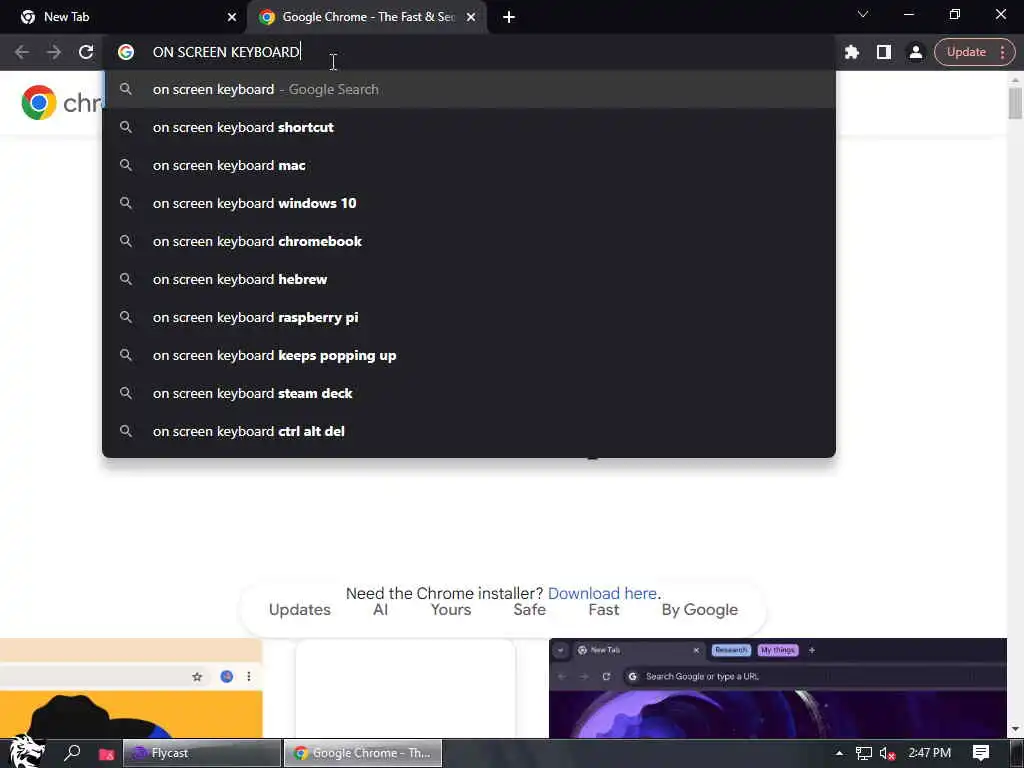
Task: Switch to Google Chrome taskbar button
Action: pyautogui.click(x=363, y=753)
